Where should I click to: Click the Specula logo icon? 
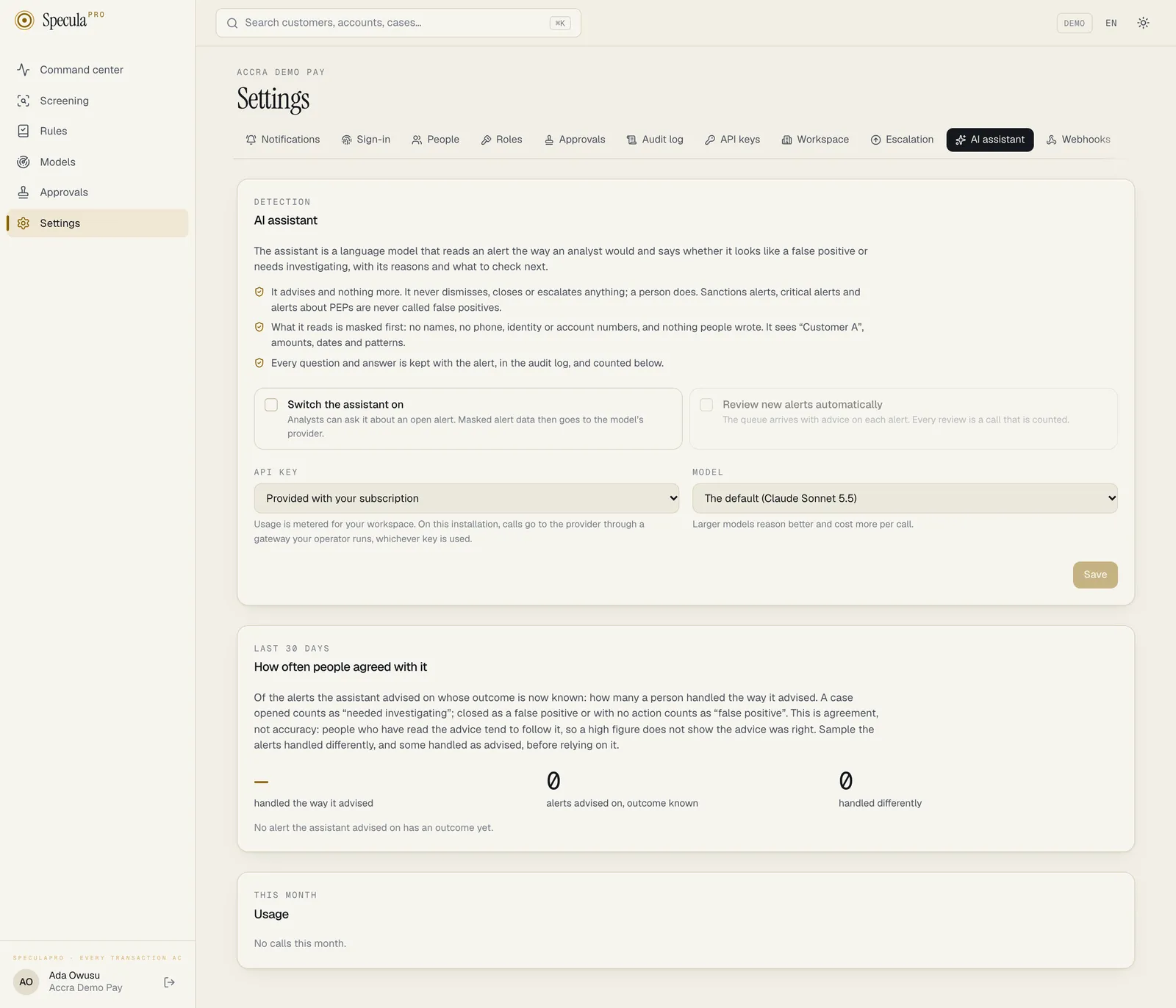coord(24,21)
